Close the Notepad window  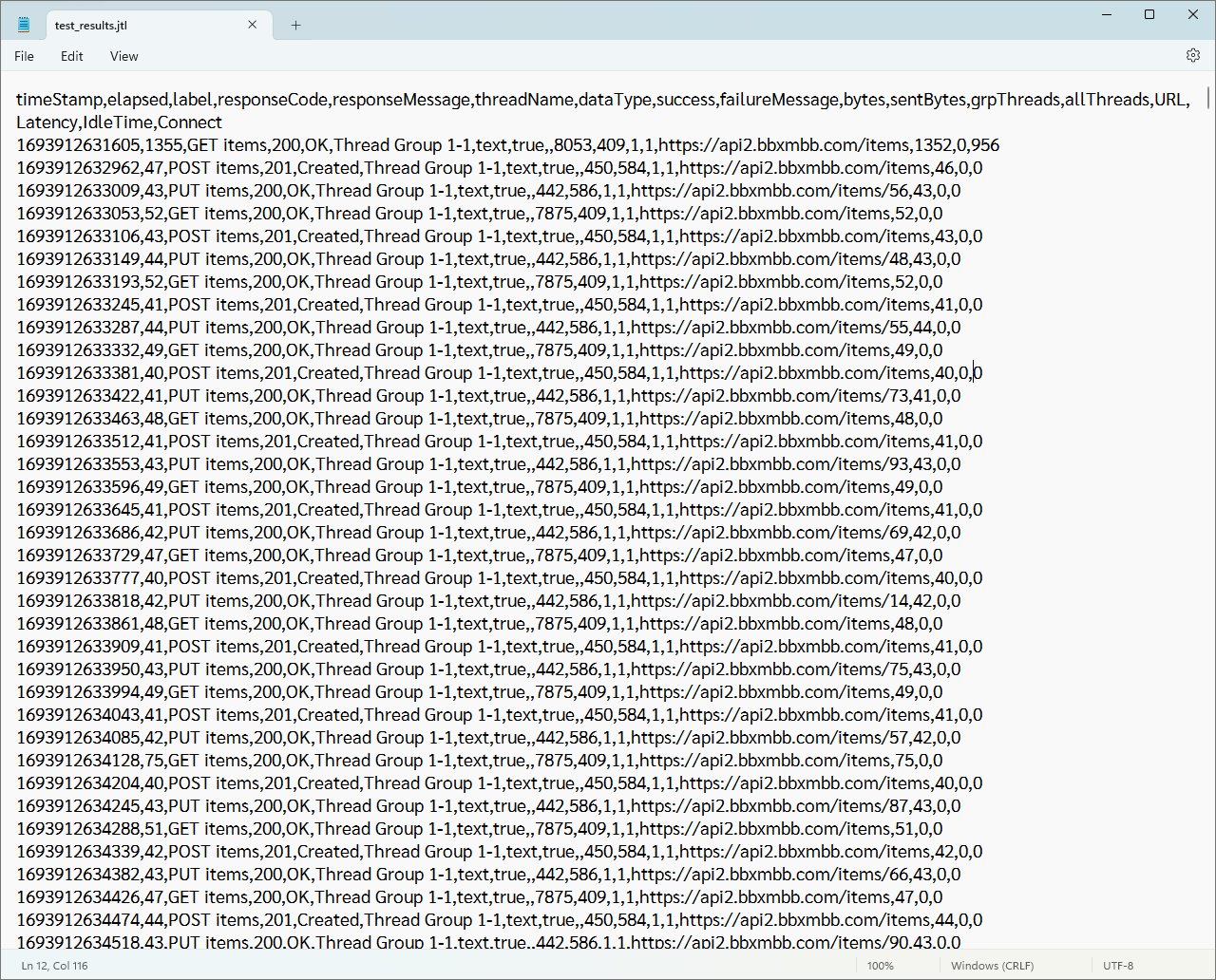coord(1193,14)
